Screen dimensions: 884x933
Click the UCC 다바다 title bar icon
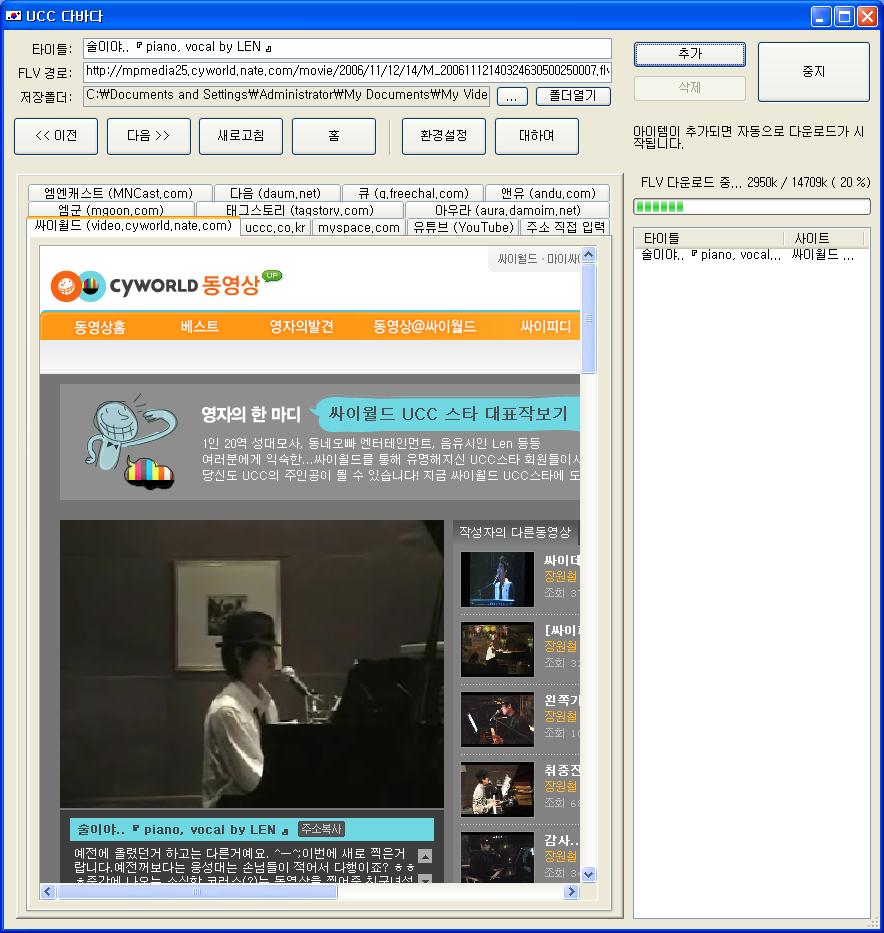click(13, 15)
